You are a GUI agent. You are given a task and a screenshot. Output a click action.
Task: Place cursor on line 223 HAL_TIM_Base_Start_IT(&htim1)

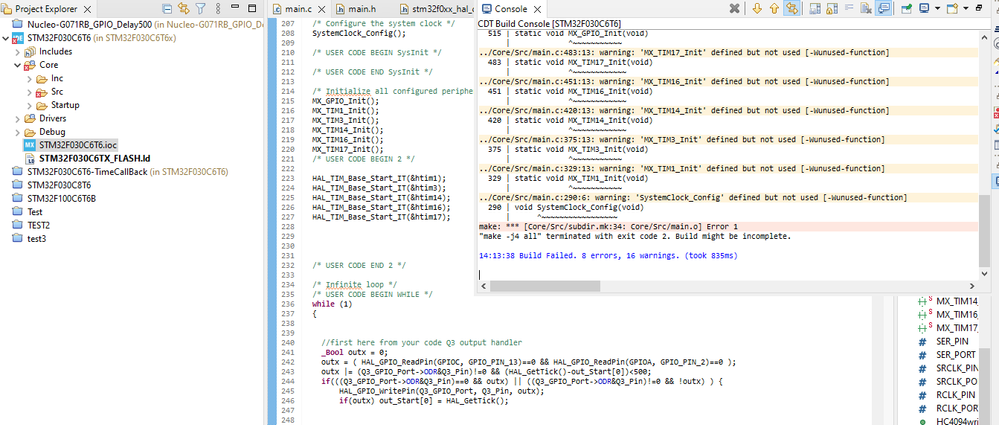[379, 178]
